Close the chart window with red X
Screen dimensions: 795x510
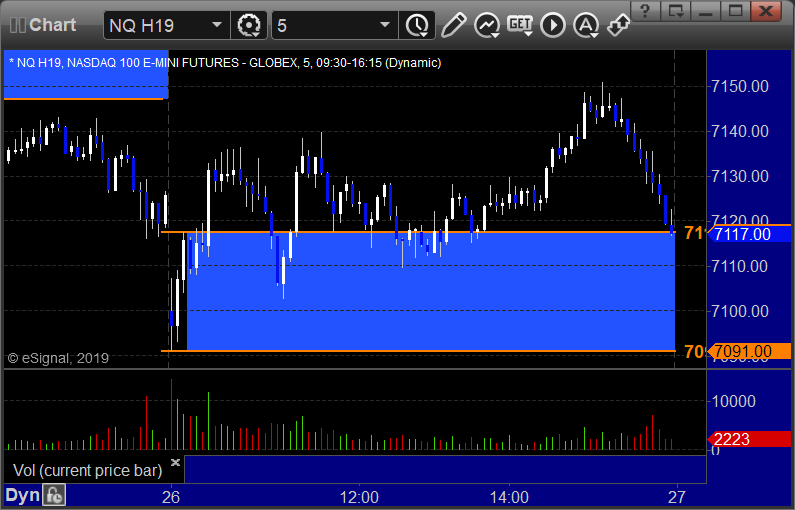tap(766, 11)
